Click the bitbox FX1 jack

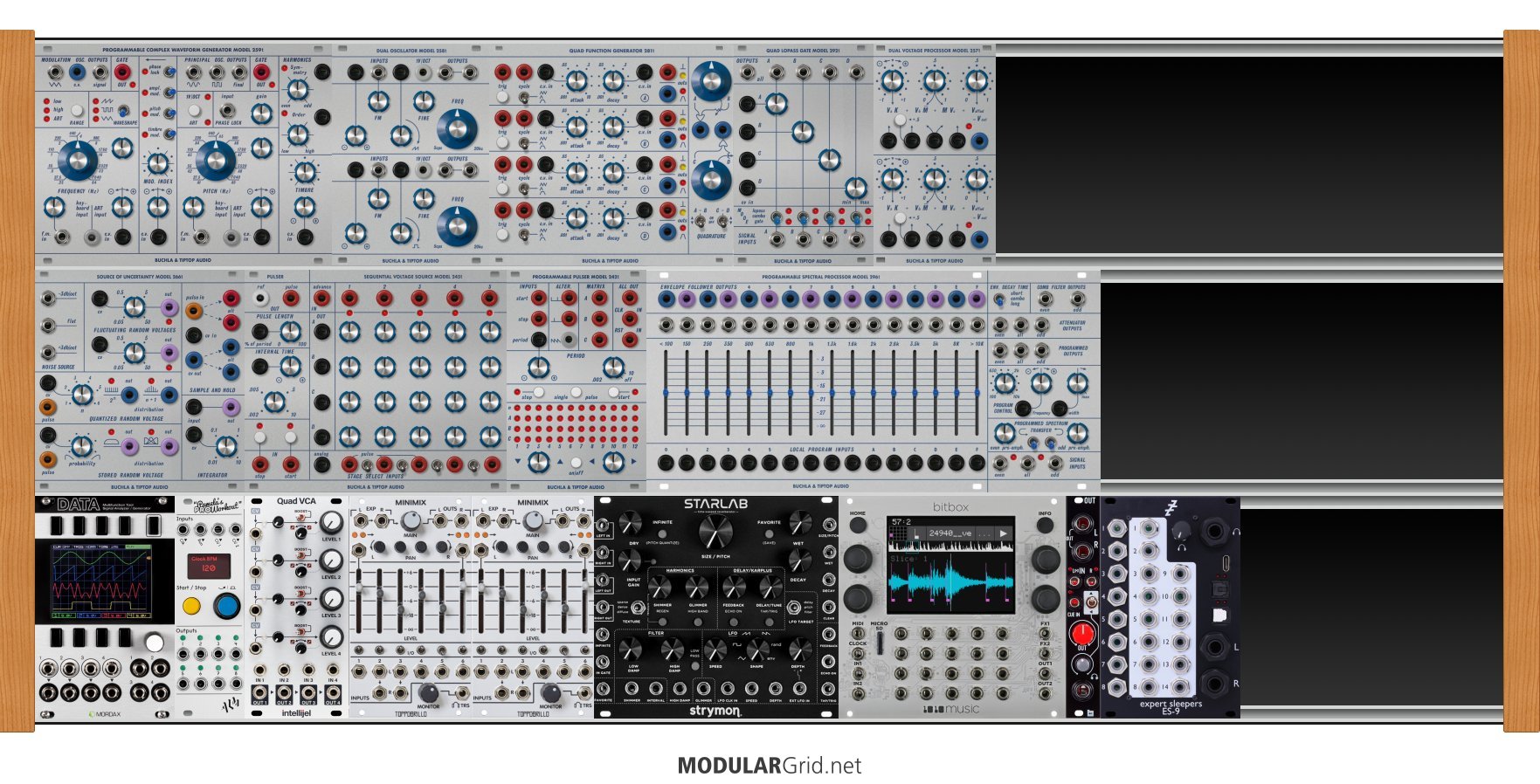click(x=1045, y=634)
